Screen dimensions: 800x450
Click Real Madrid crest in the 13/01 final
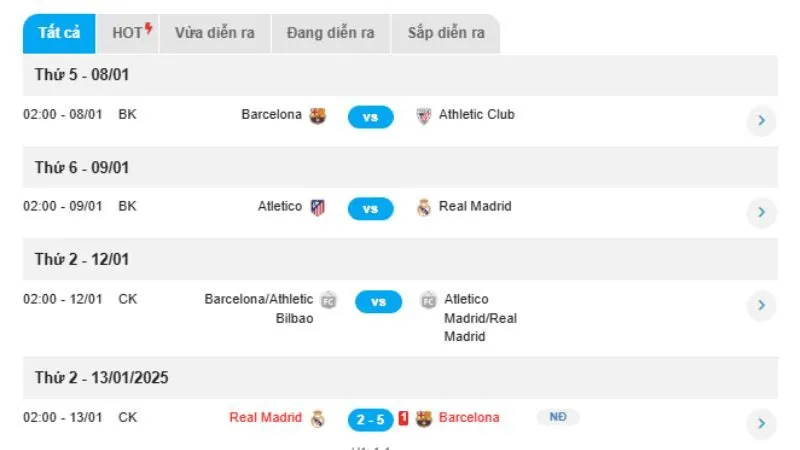(x=318, y=418)
